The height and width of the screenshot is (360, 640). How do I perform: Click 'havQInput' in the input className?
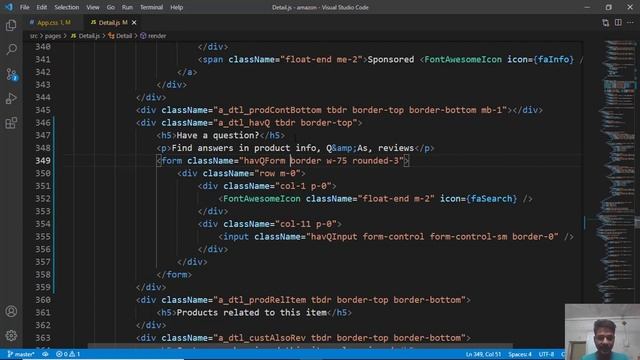(x=334, y=237)
